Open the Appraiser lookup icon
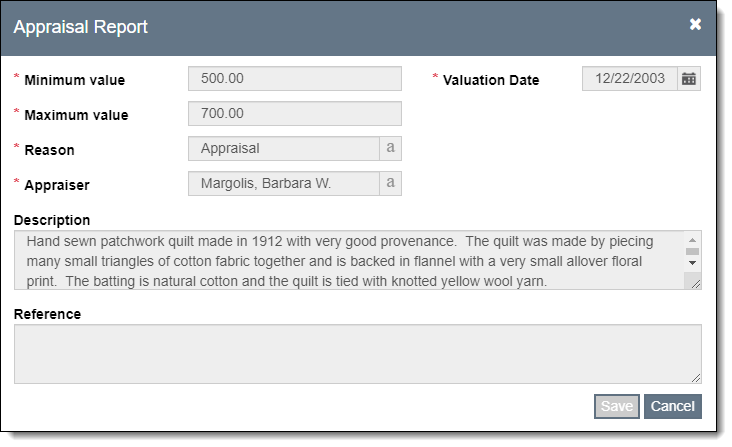 (391, 183)
